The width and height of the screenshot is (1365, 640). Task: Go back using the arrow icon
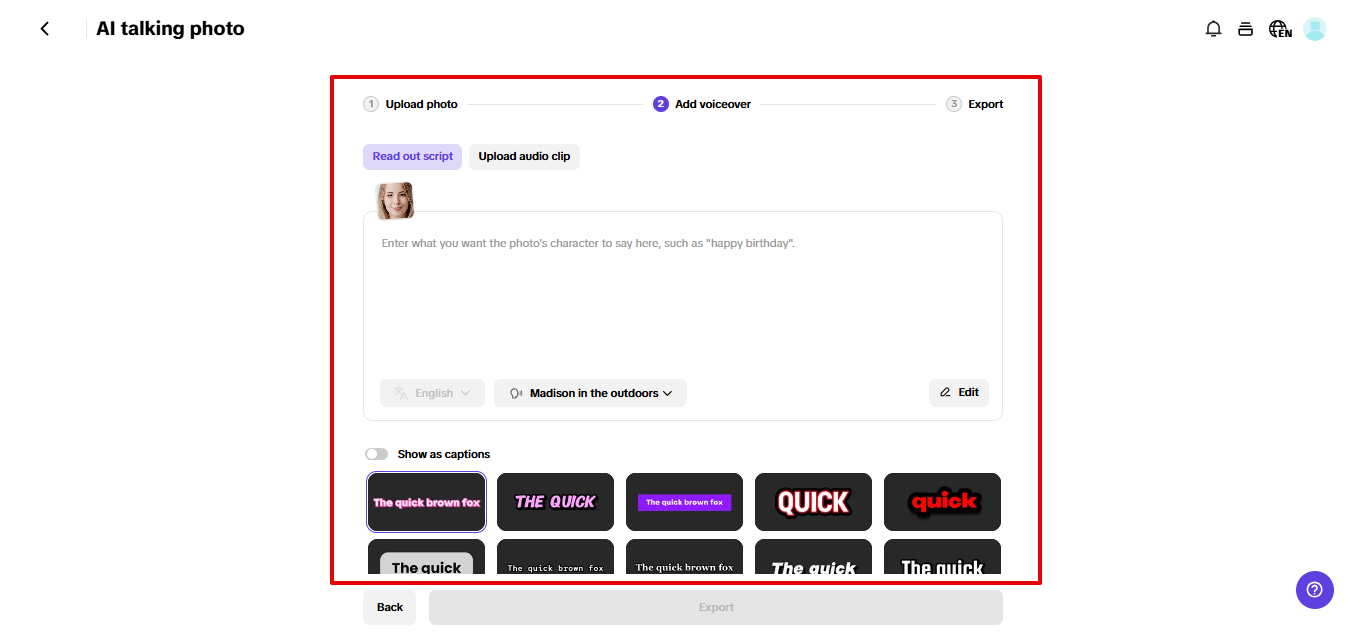click(45, 29)
